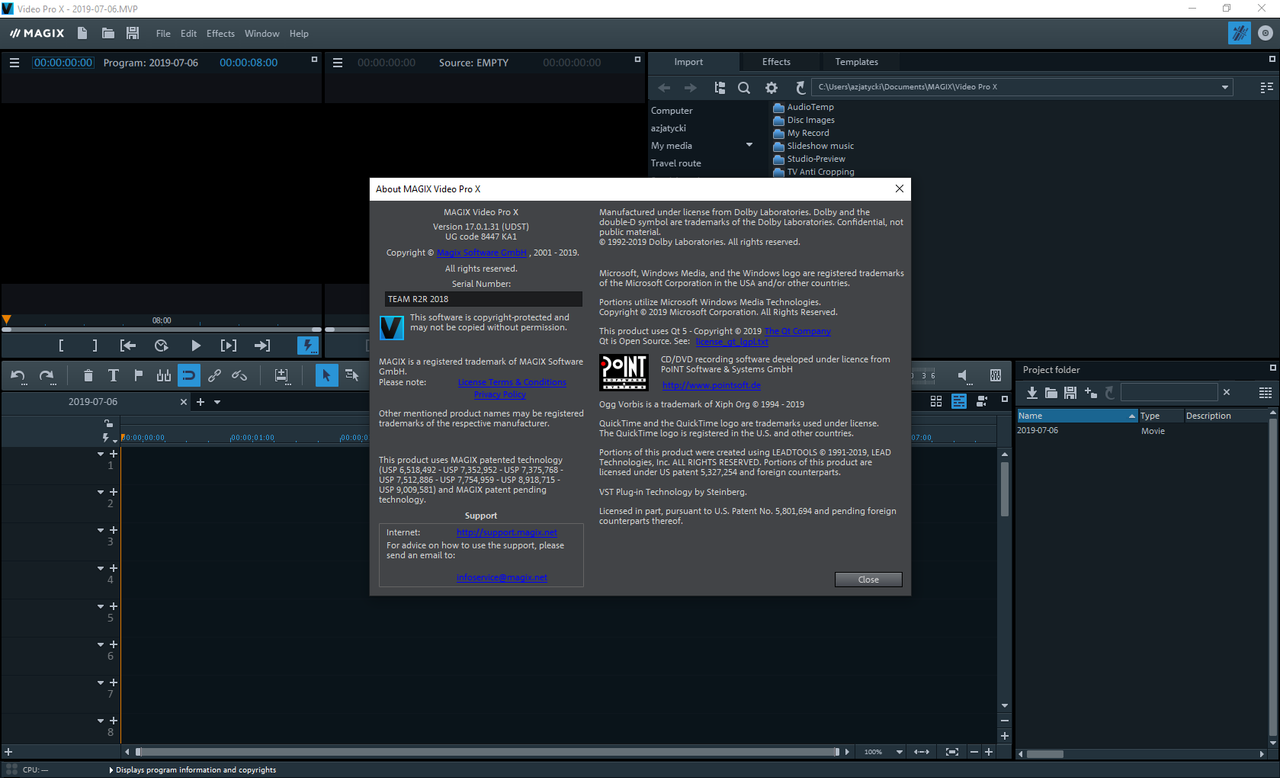Open the path dropdown in Import panel
Screen dimensions: 1280x778
pos(1225,88)
